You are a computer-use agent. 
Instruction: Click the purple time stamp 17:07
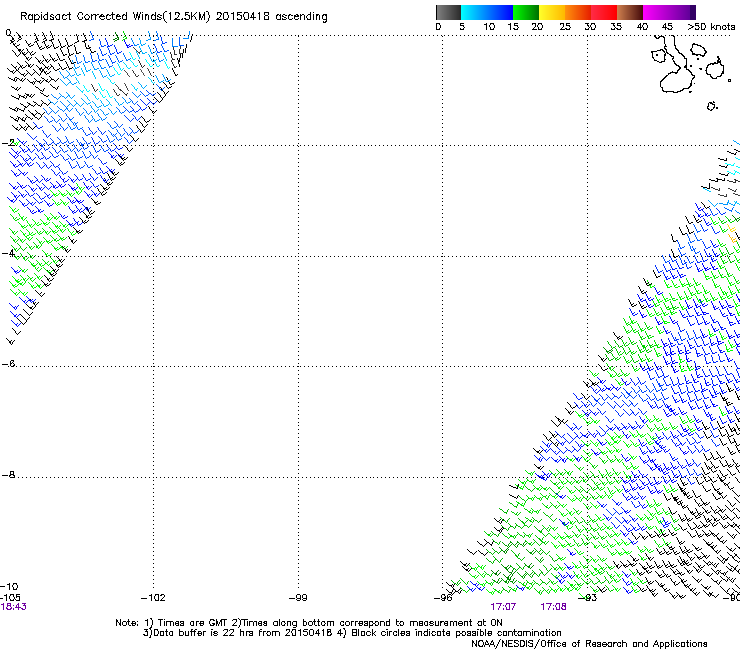click(x=503, y=607)
